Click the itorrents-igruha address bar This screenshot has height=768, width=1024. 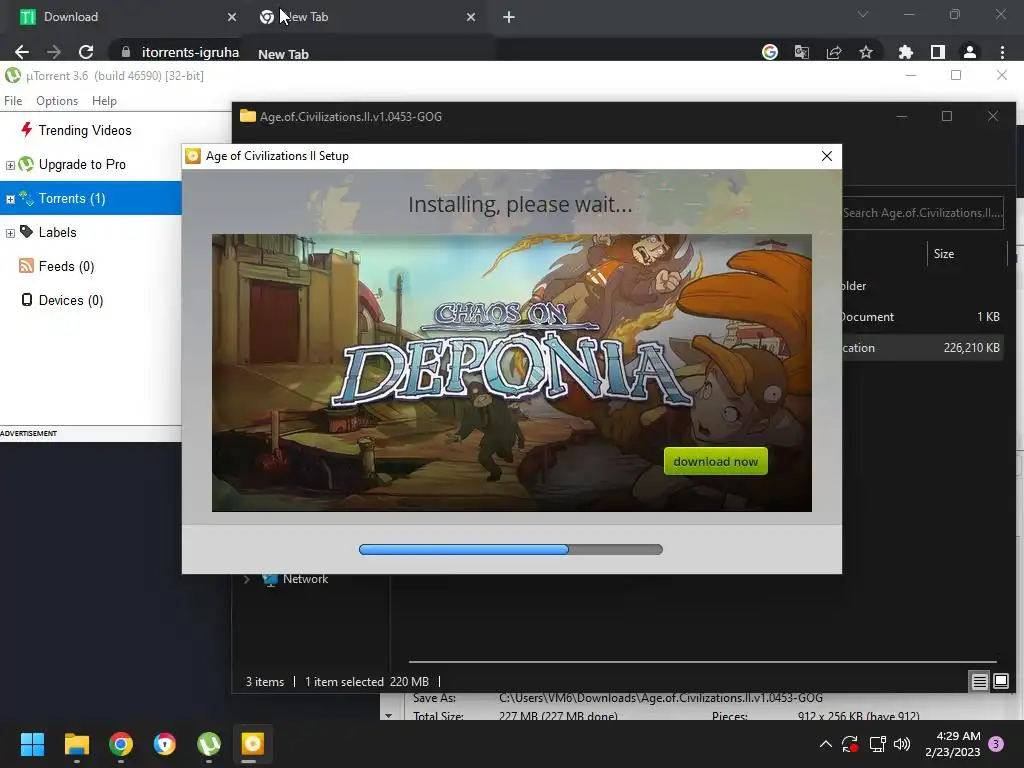click(x=189, y=52)
